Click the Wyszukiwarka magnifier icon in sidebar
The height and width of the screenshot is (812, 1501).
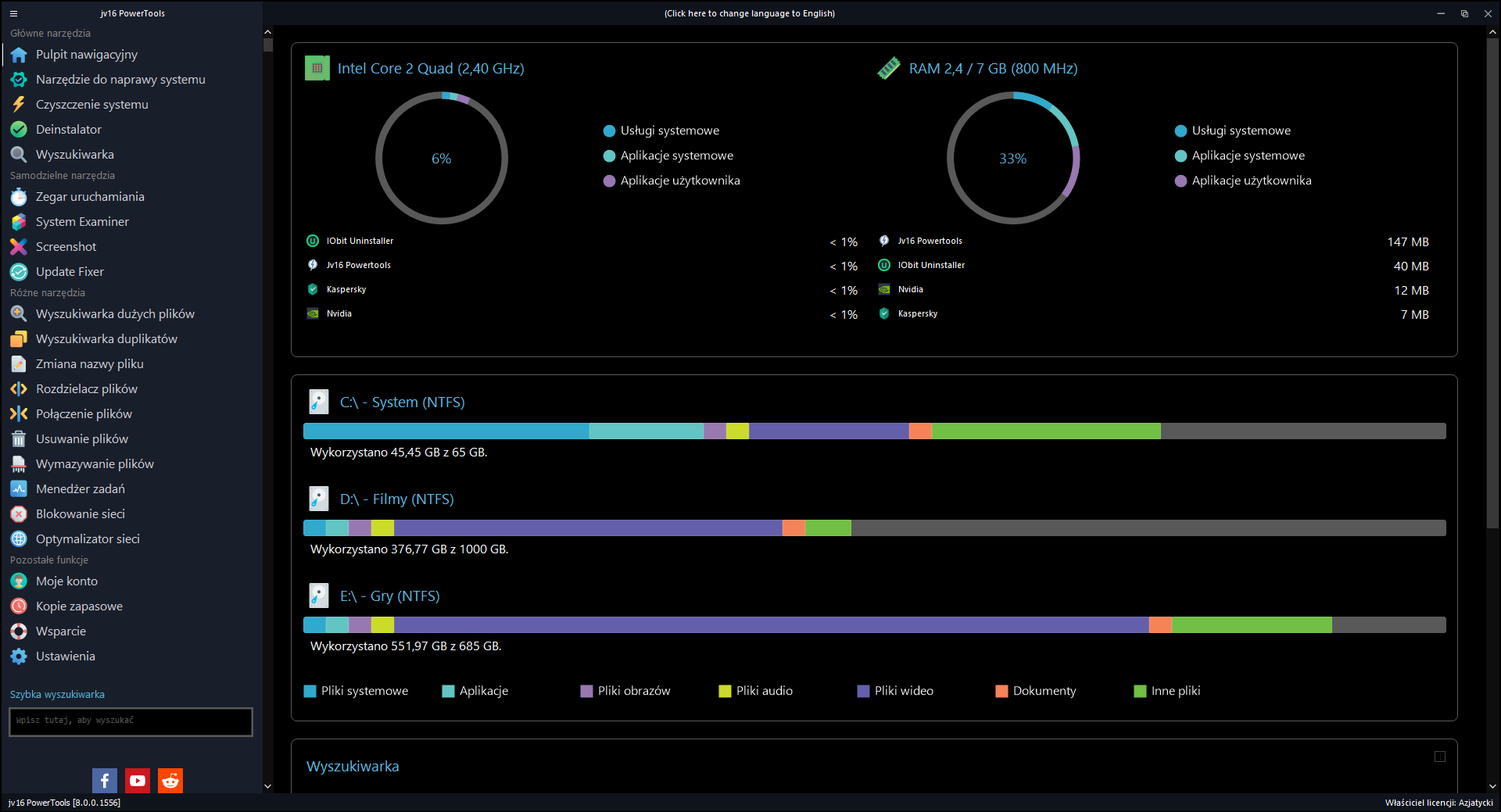[x=19, y=155]
